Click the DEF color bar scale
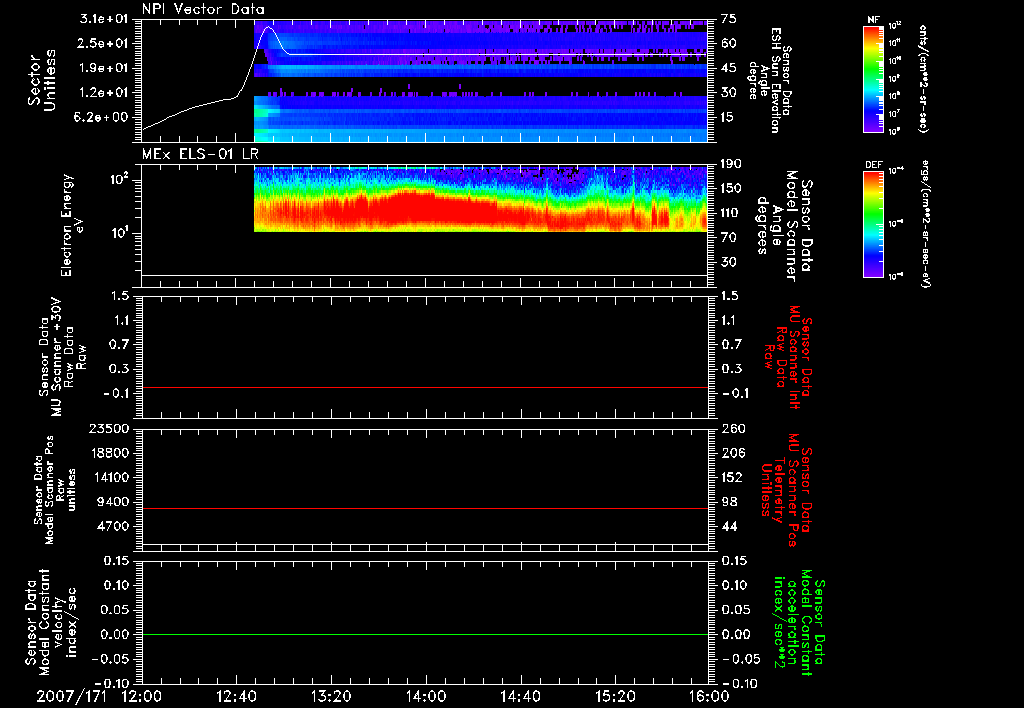Viewport: 1024px width, 708px height. click(x=874, y=224)
